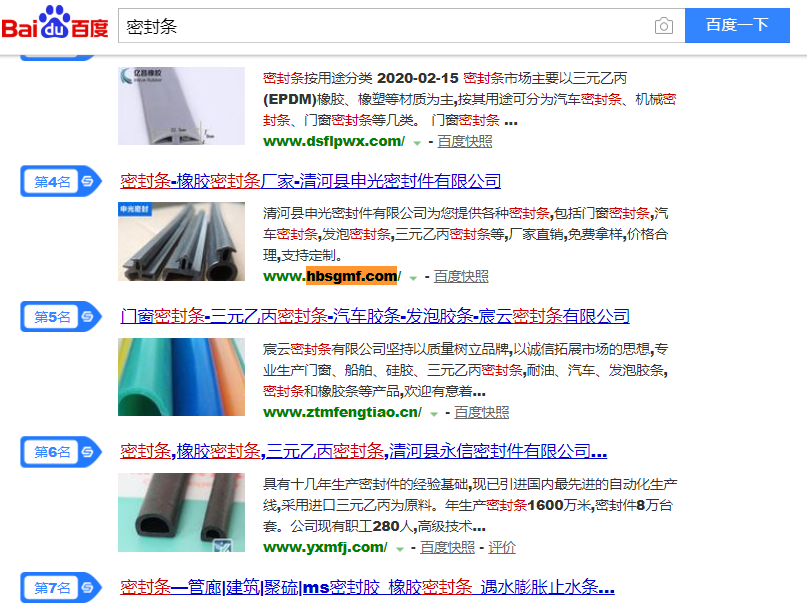Open the 管廊|建筑|聚硫 result title link
This screenshot has width=807, height=603.
tap(367, 587)
